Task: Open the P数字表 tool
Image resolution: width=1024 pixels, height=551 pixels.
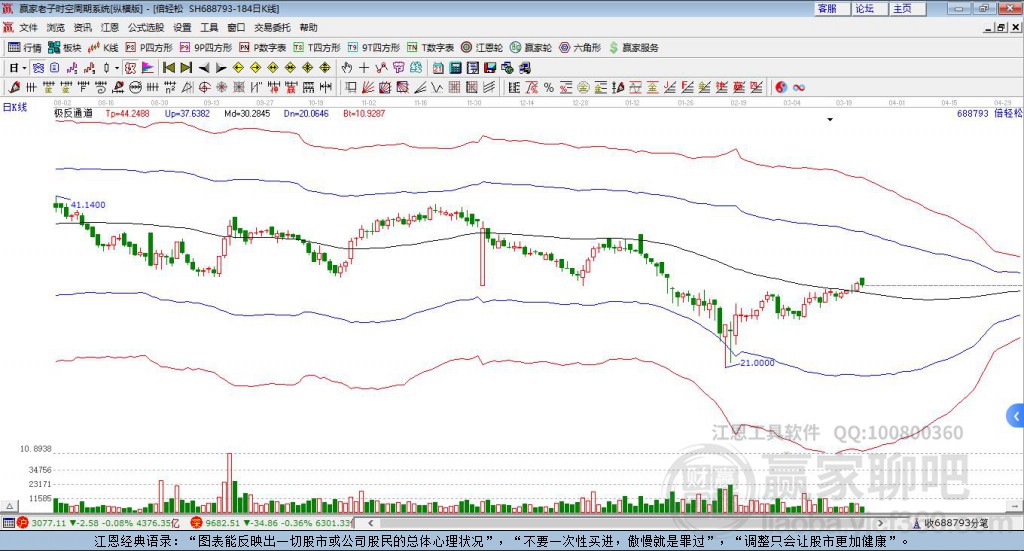Action: (x=263, y=48)
